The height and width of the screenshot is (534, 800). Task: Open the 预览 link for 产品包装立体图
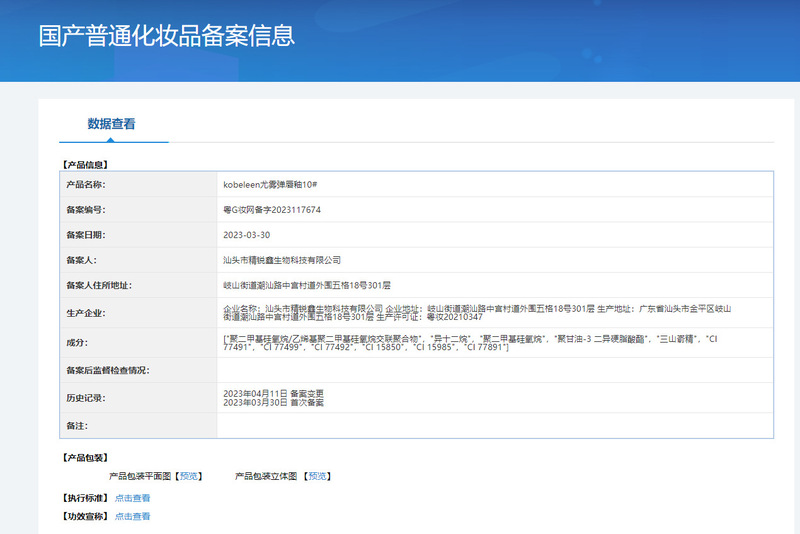317,477
